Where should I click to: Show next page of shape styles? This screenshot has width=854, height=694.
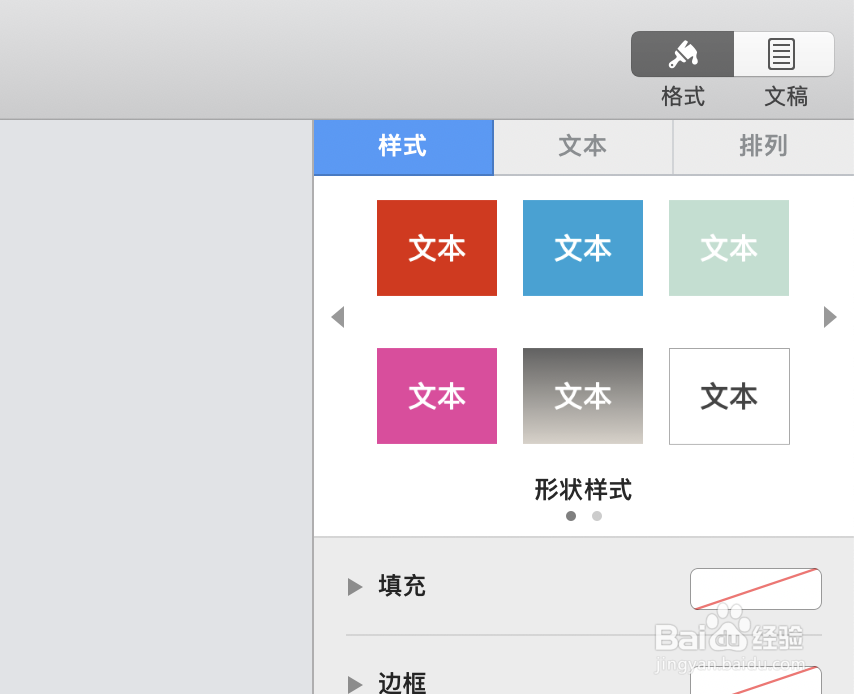[830, 317]
